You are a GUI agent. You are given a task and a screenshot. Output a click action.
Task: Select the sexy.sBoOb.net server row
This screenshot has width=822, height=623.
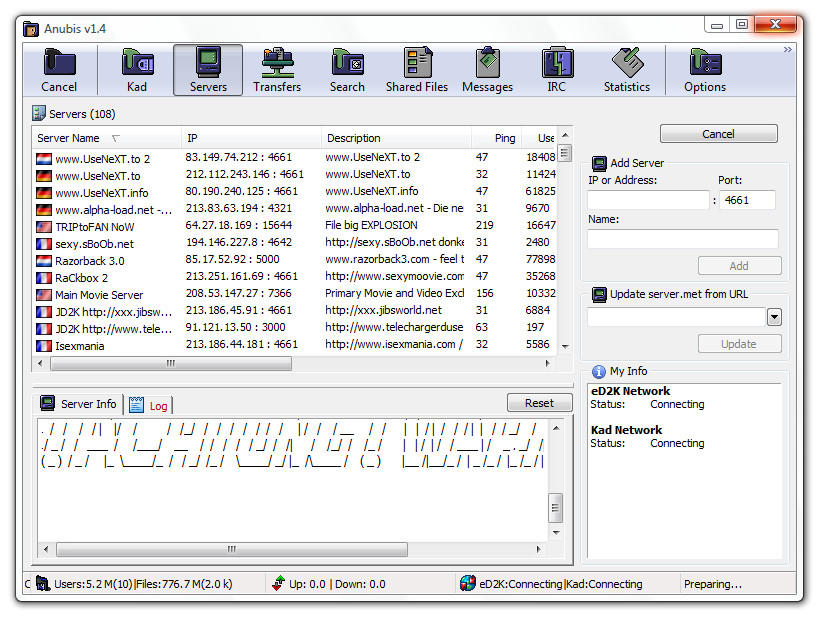(296, 243)
